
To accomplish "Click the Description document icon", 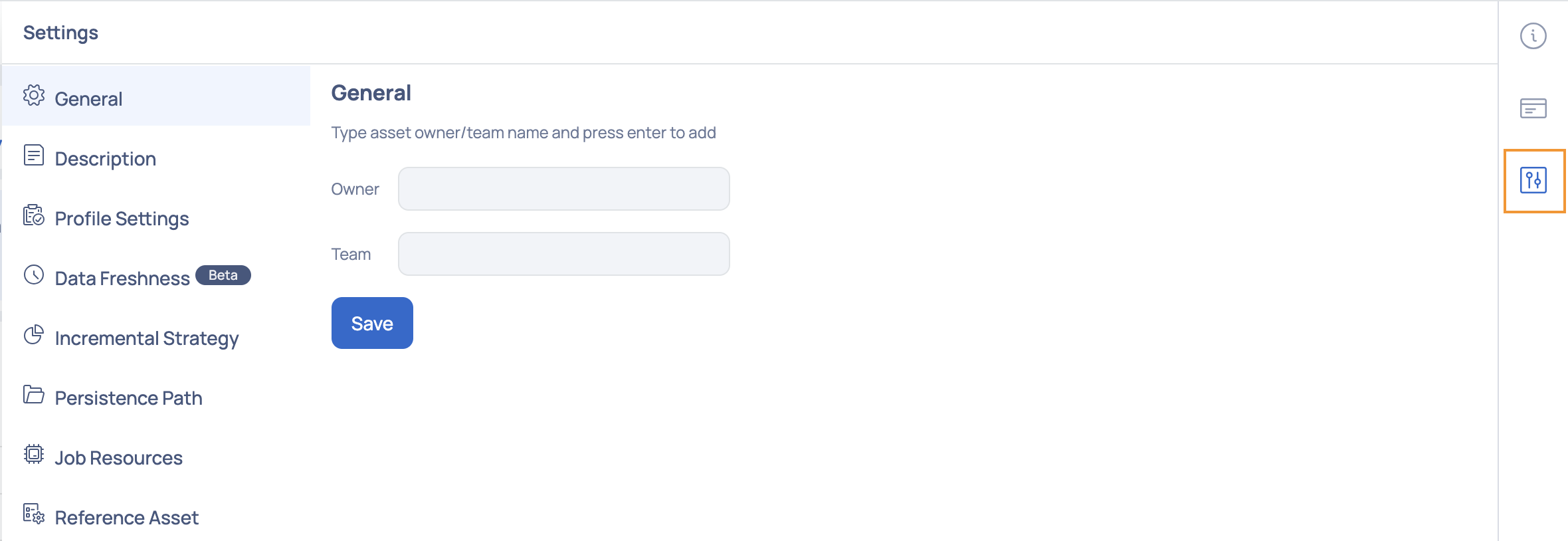I will click(x=34, y=156).
